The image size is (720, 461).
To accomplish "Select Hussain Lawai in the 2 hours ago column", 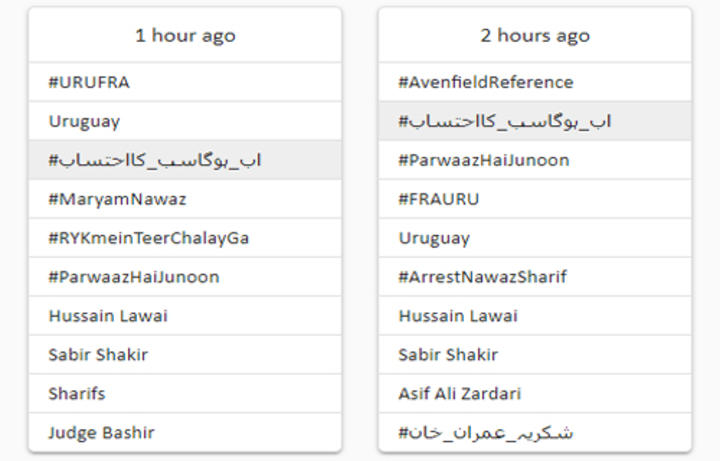I will [535, 316].
